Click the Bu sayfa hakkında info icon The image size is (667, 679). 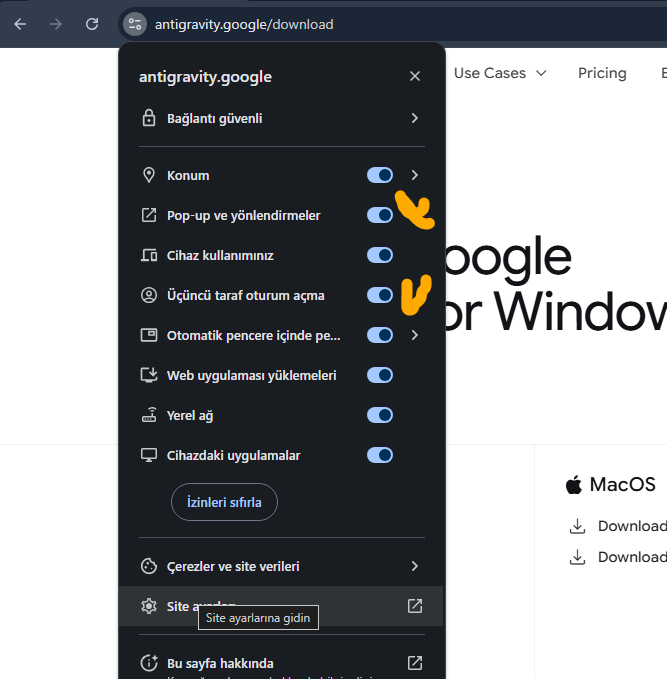coord(149,663)
